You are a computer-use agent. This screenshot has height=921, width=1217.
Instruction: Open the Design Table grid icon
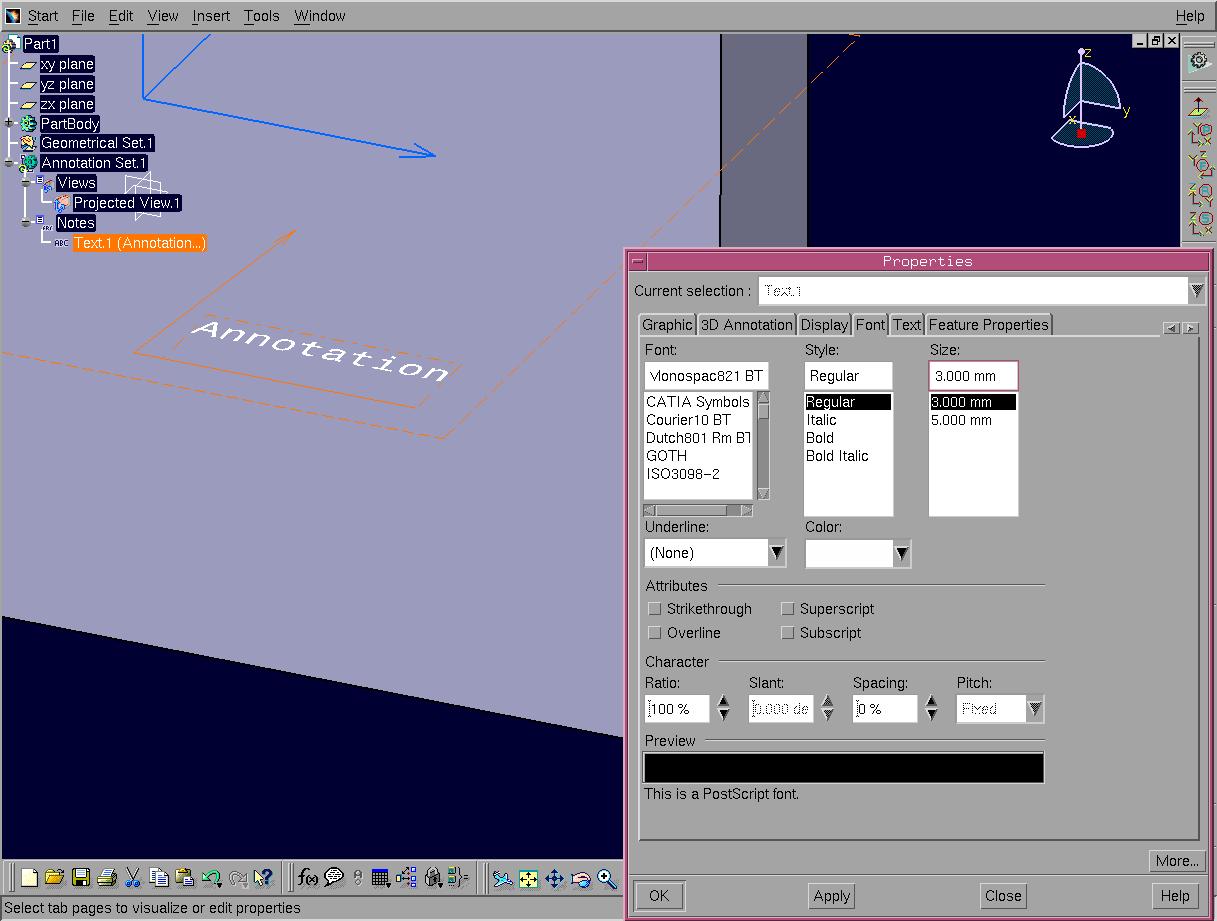tap(380, 878)
